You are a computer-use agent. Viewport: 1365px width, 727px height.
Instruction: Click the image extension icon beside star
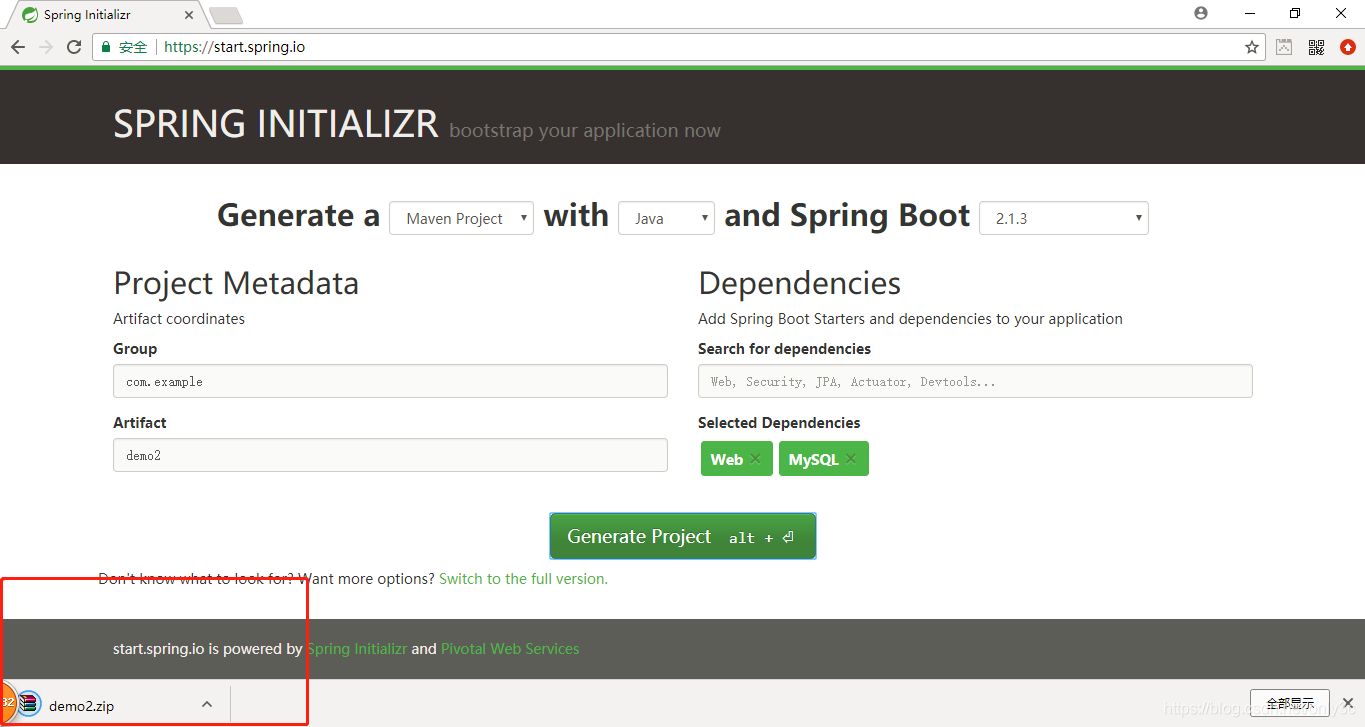coord(1284,47)
